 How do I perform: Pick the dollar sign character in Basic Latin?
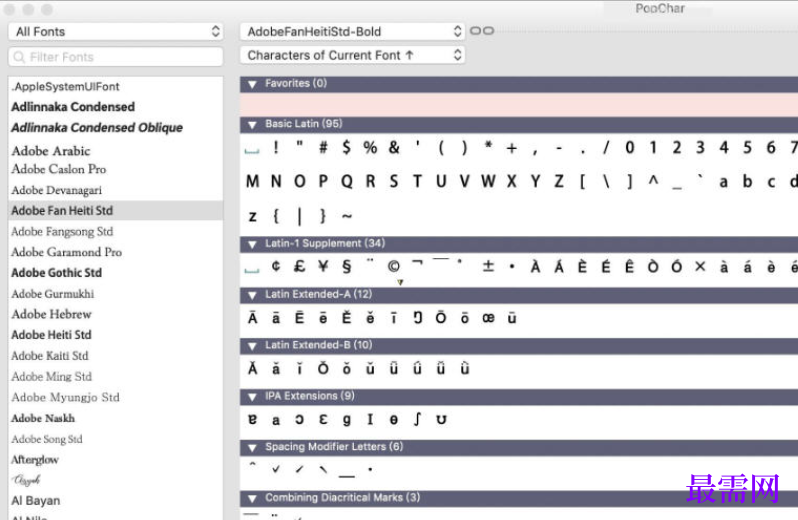coord(347,148)
